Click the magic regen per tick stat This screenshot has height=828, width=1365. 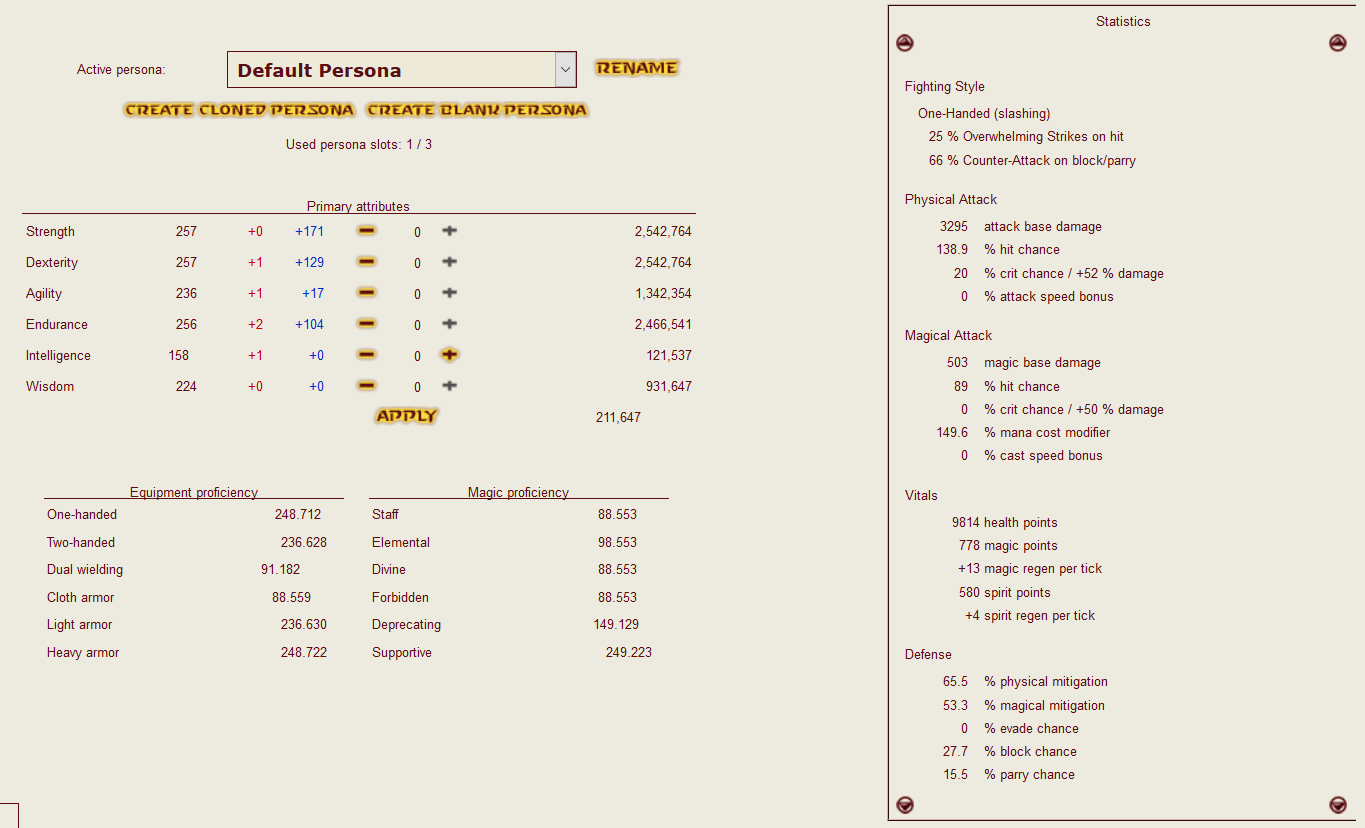(1030, 569)
